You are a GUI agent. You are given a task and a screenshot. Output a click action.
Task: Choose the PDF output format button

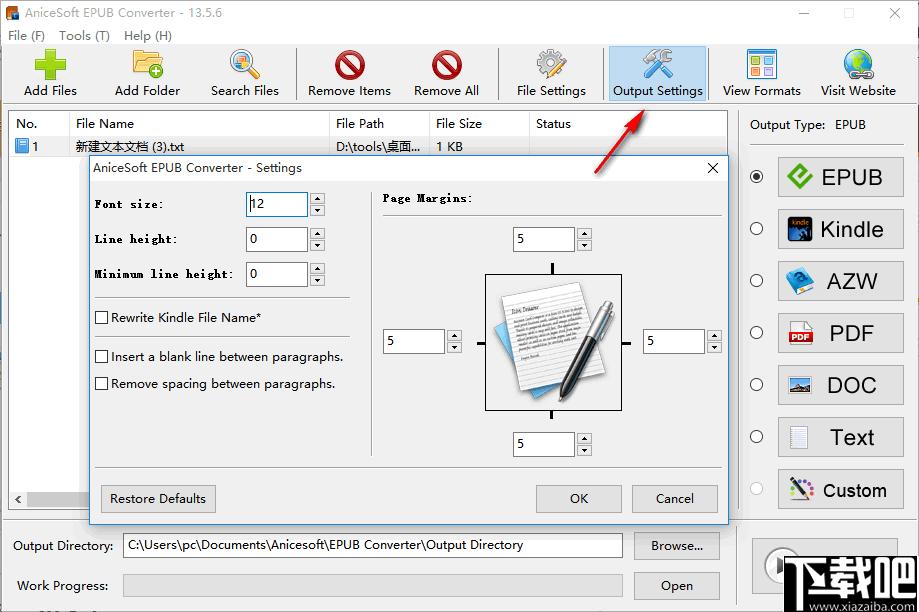[x=840, y=333]
